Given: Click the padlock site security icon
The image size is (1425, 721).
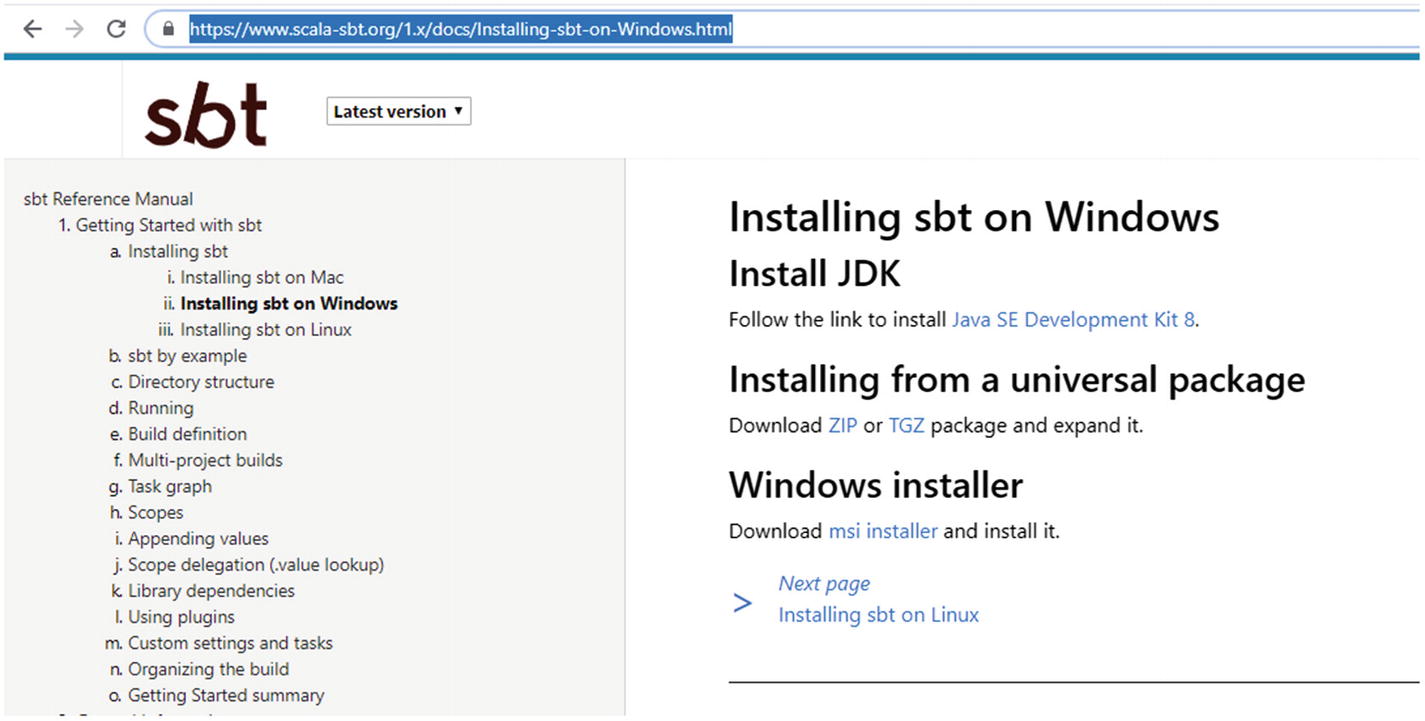Looking at the screenshot, I should (x=168, y=30).
